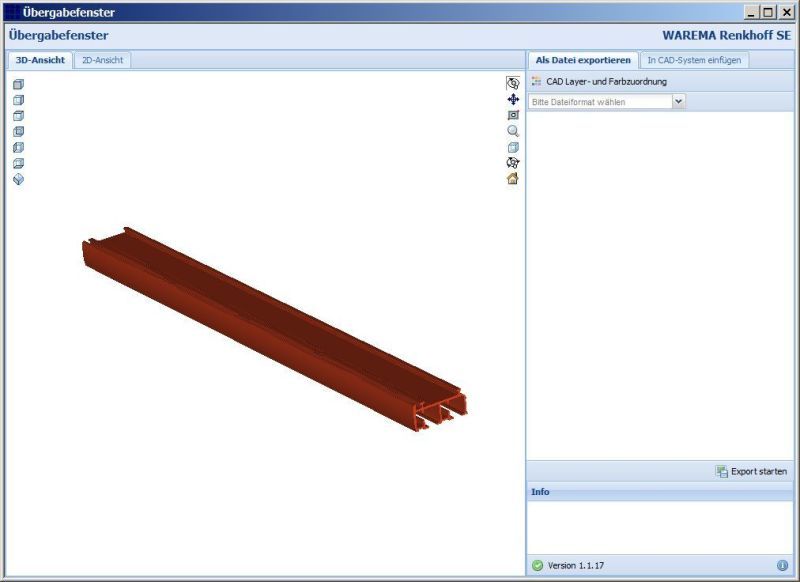Select the top view cube icon
The image size is (800, 582).
coord(18,116)
